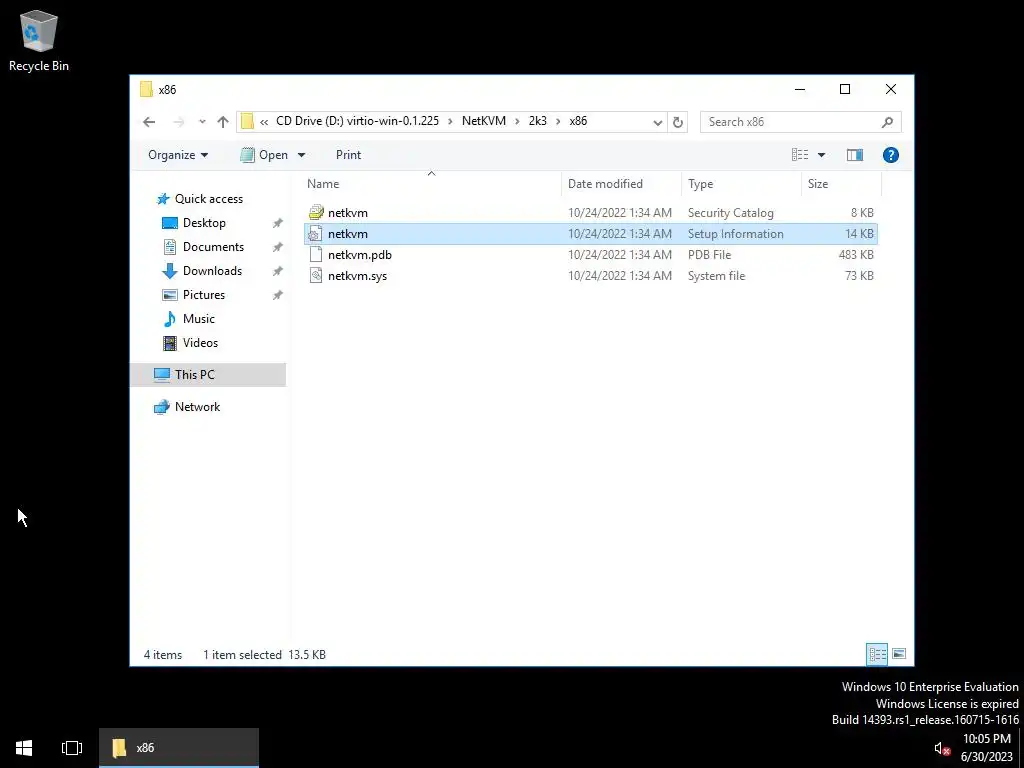Go up one folder level arrow
1024x768 pixels.
coord(223,122)
